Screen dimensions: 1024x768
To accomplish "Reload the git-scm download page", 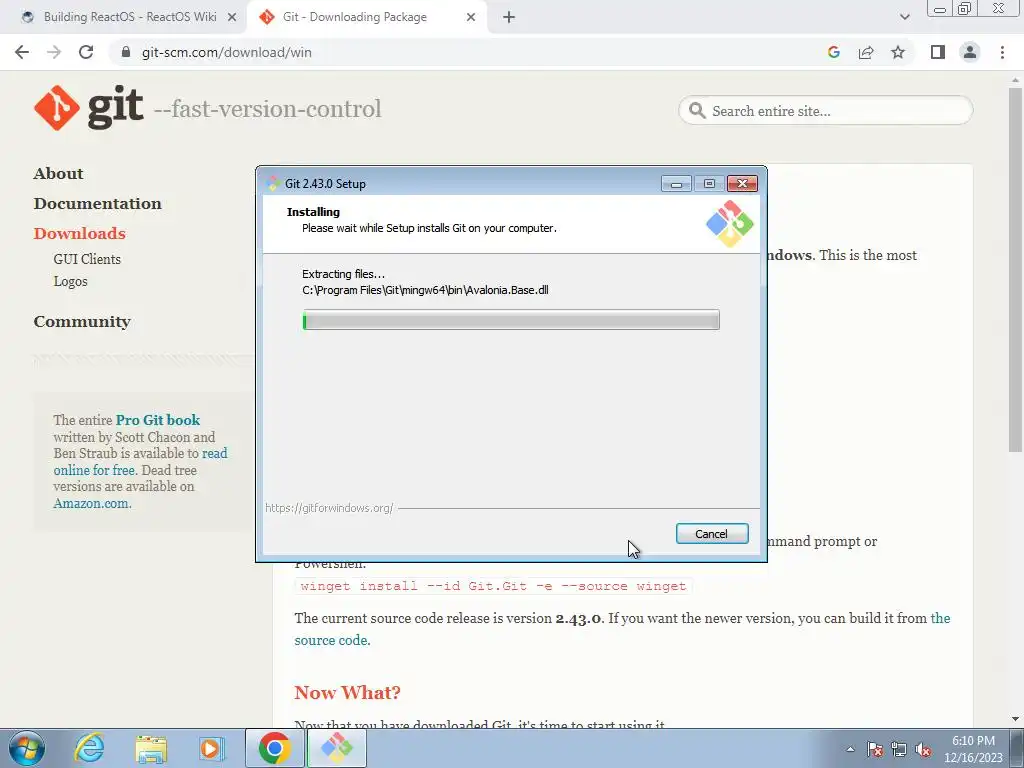I will coord(86,52).
